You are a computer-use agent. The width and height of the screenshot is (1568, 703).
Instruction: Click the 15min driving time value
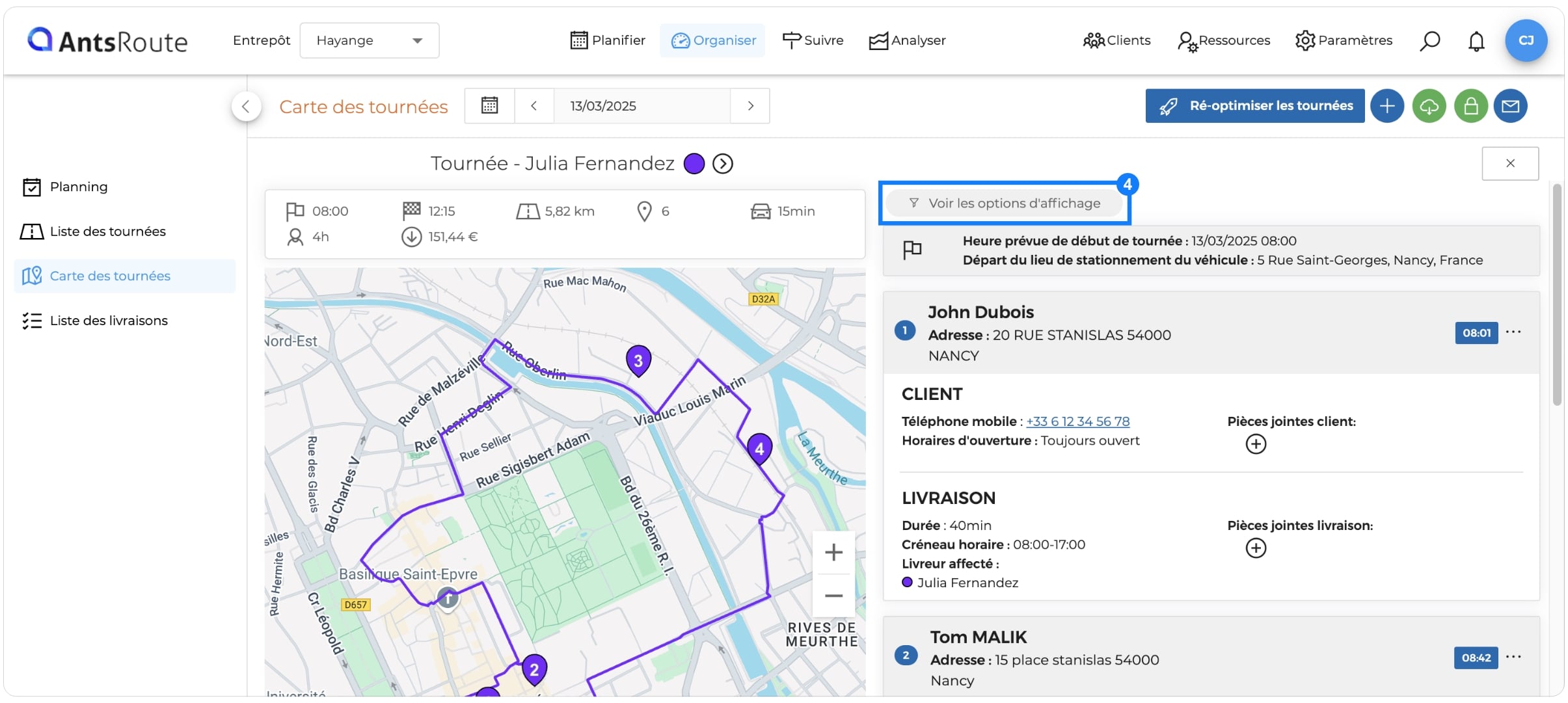tap(796, 211)
